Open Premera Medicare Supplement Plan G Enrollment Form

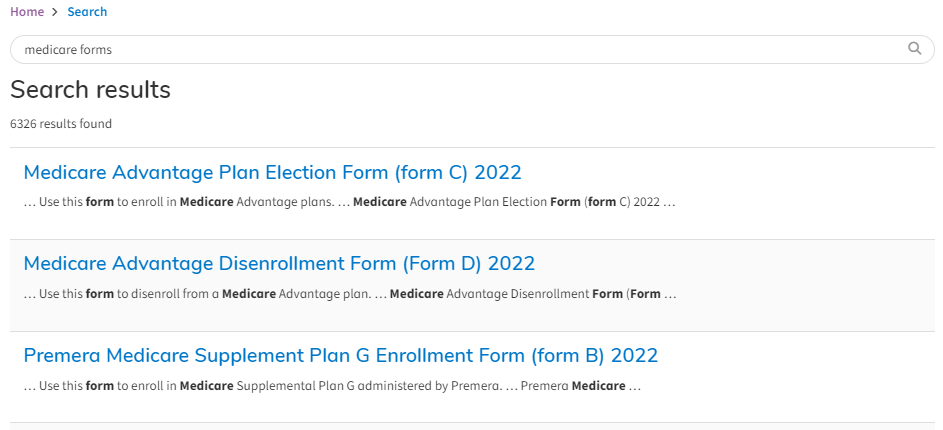(x=340, y=355)
